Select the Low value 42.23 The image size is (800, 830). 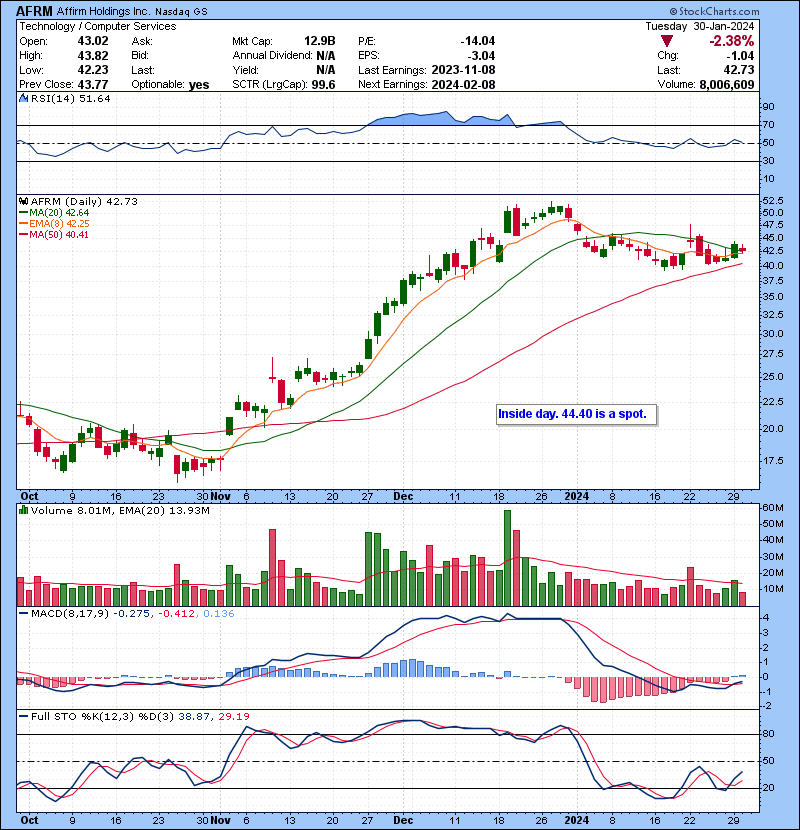click(x=93, y=70)
